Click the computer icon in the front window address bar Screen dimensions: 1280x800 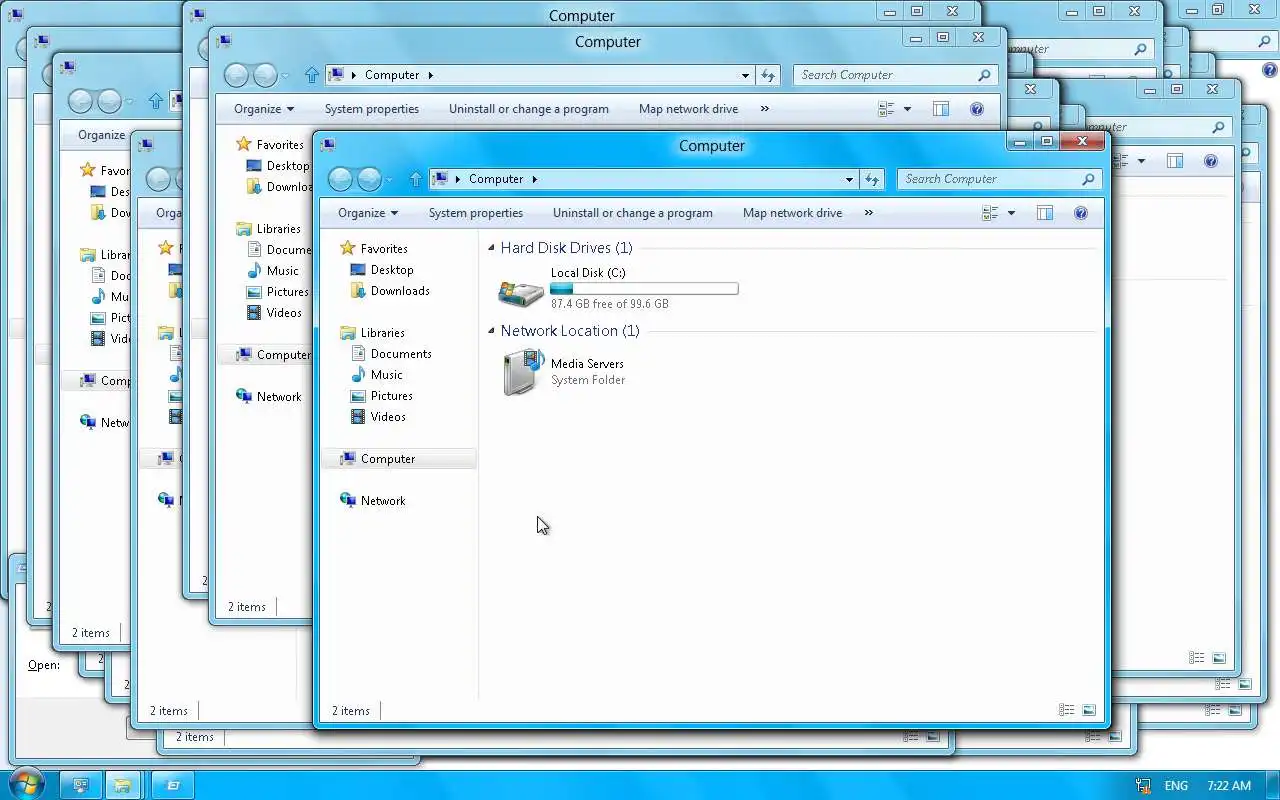pos(439,179)
